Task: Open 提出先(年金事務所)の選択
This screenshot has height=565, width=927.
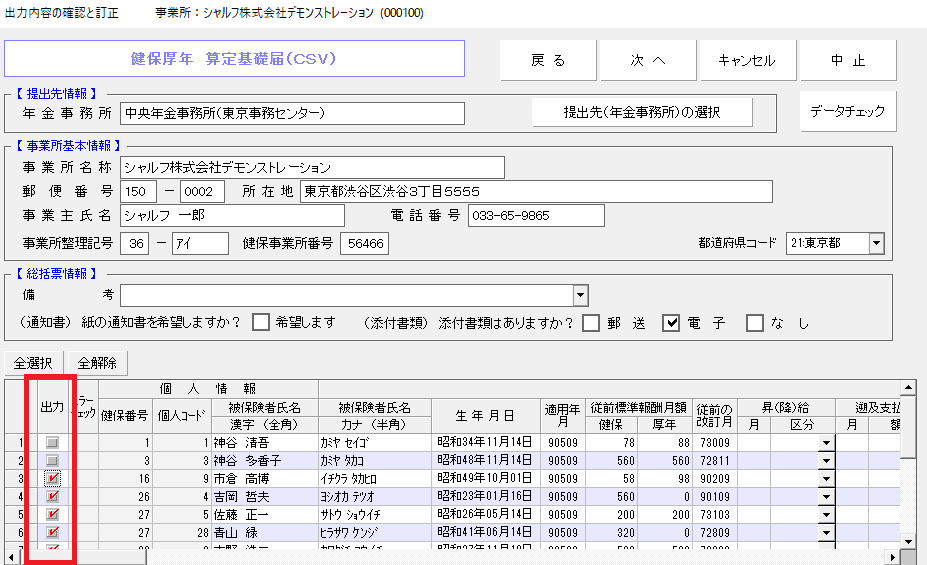Action: coord(642,112)
